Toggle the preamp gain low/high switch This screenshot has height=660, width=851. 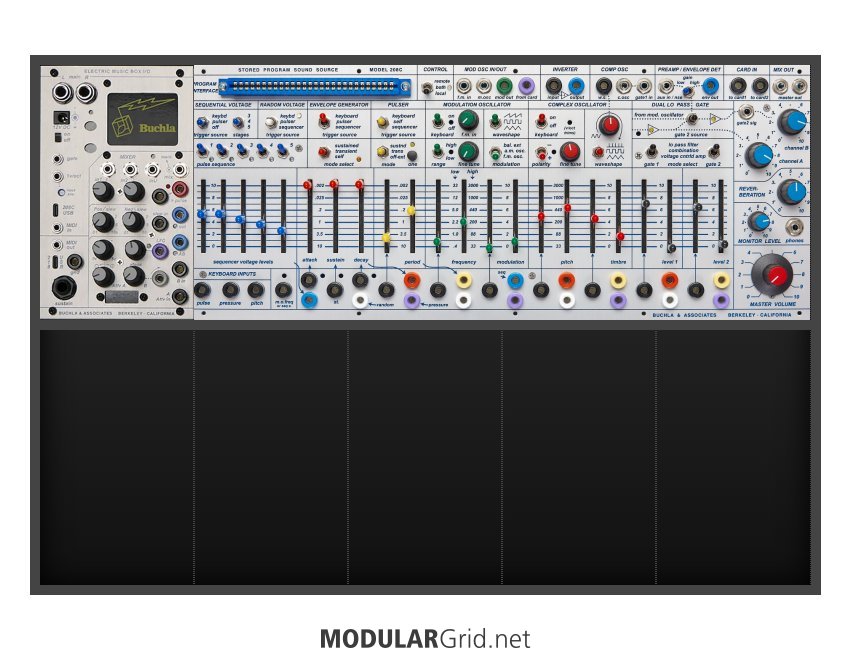[687, 91]
